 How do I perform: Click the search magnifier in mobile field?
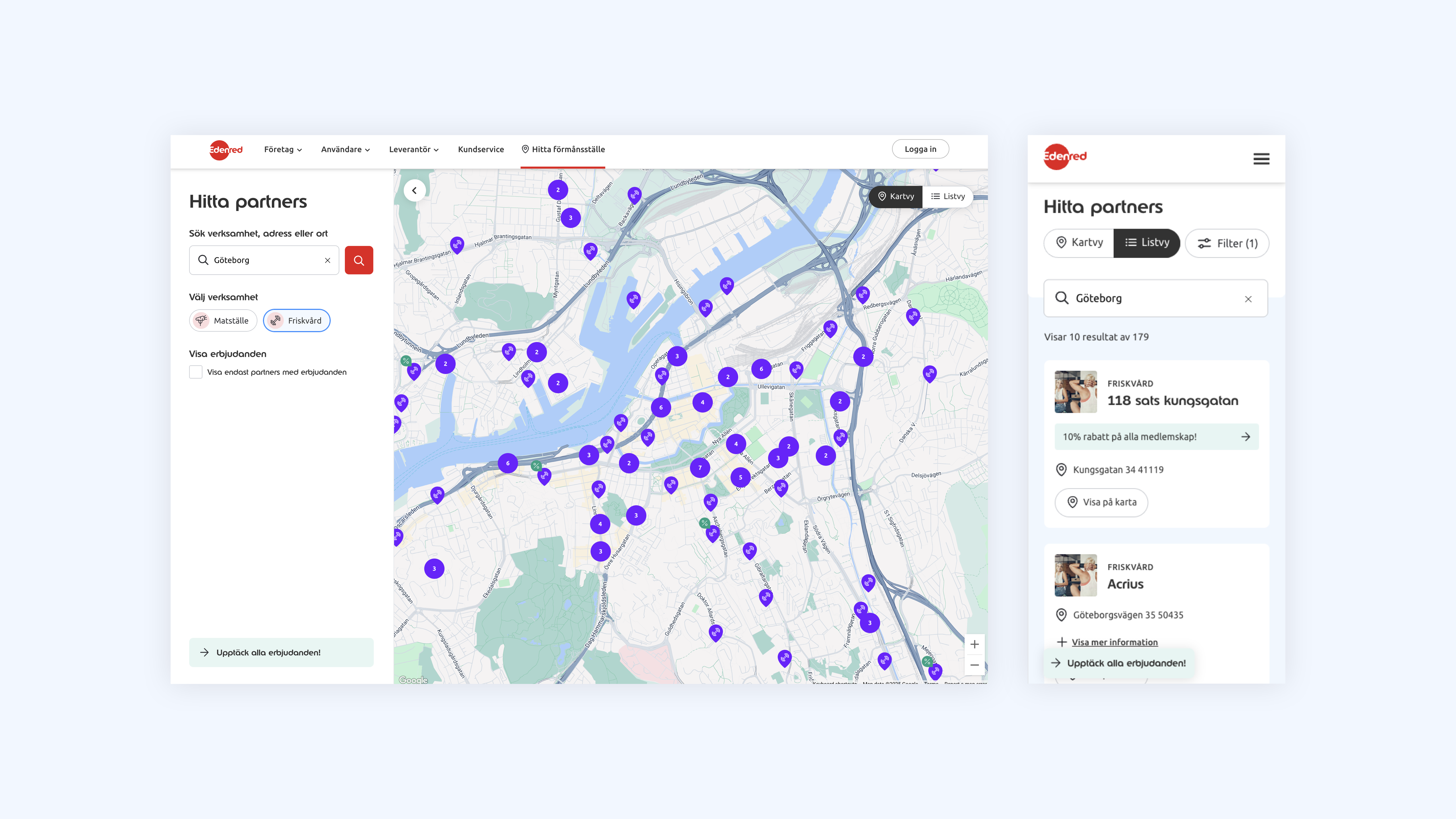[1062, 298]
